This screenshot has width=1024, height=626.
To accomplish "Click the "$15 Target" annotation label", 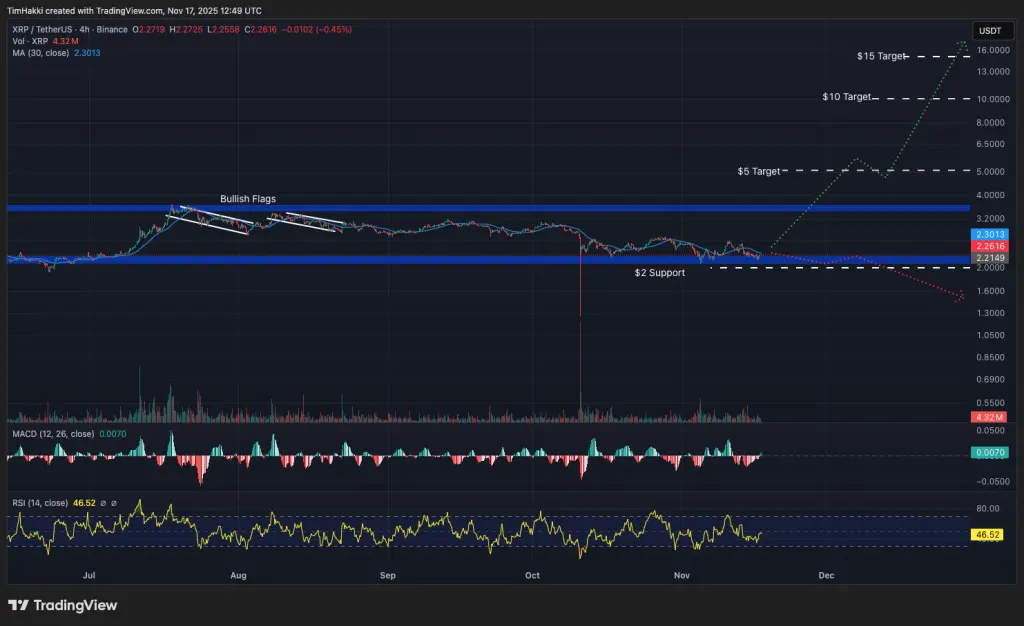I will point(881,56).
